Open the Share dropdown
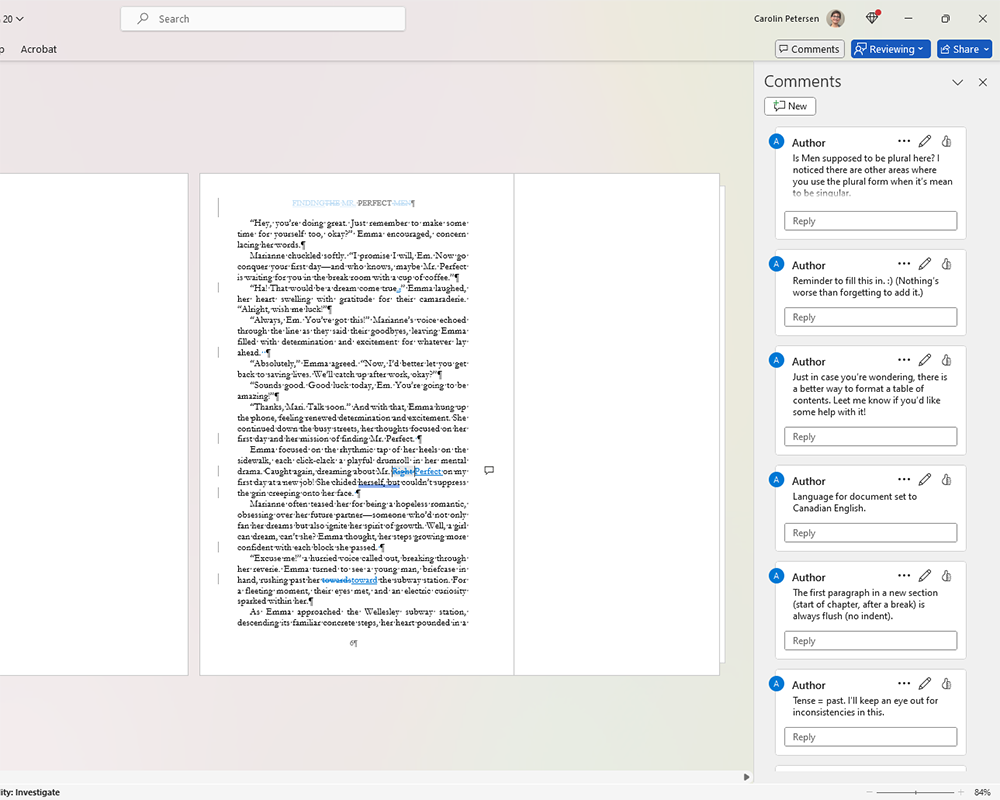 964,49
